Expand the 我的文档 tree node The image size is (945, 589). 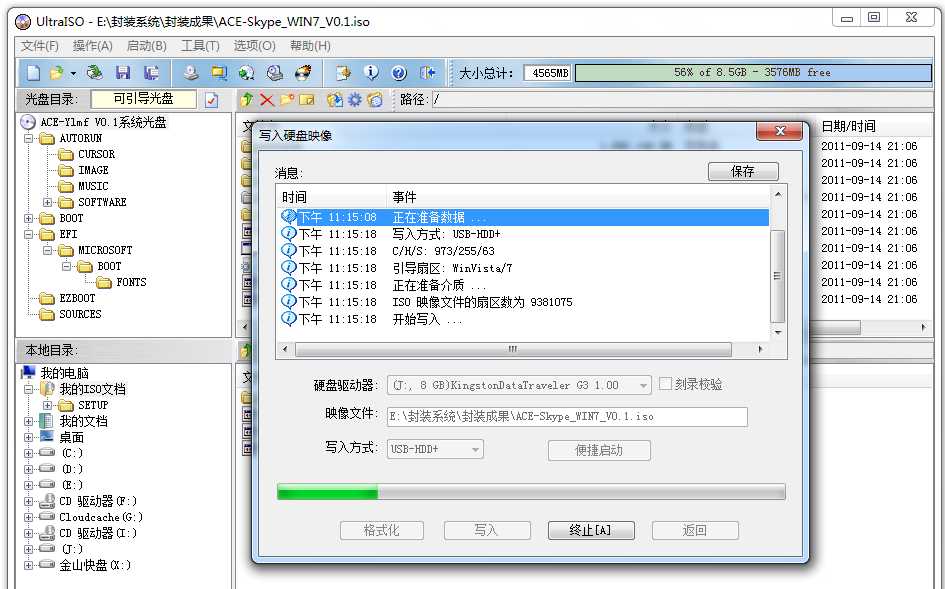pyautogui.click(x=28, y=421)
